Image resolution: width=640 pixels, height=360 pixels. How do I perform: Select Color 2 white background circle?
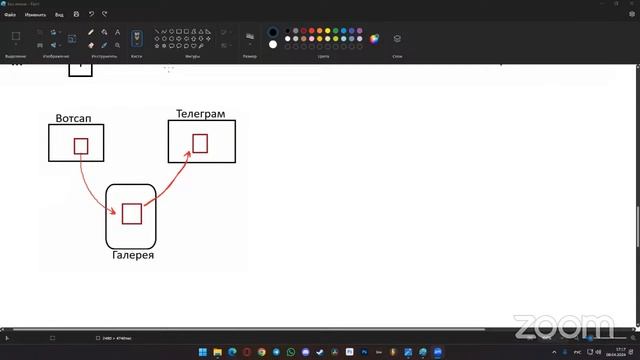pyautogui.click(x=273, y=44)
